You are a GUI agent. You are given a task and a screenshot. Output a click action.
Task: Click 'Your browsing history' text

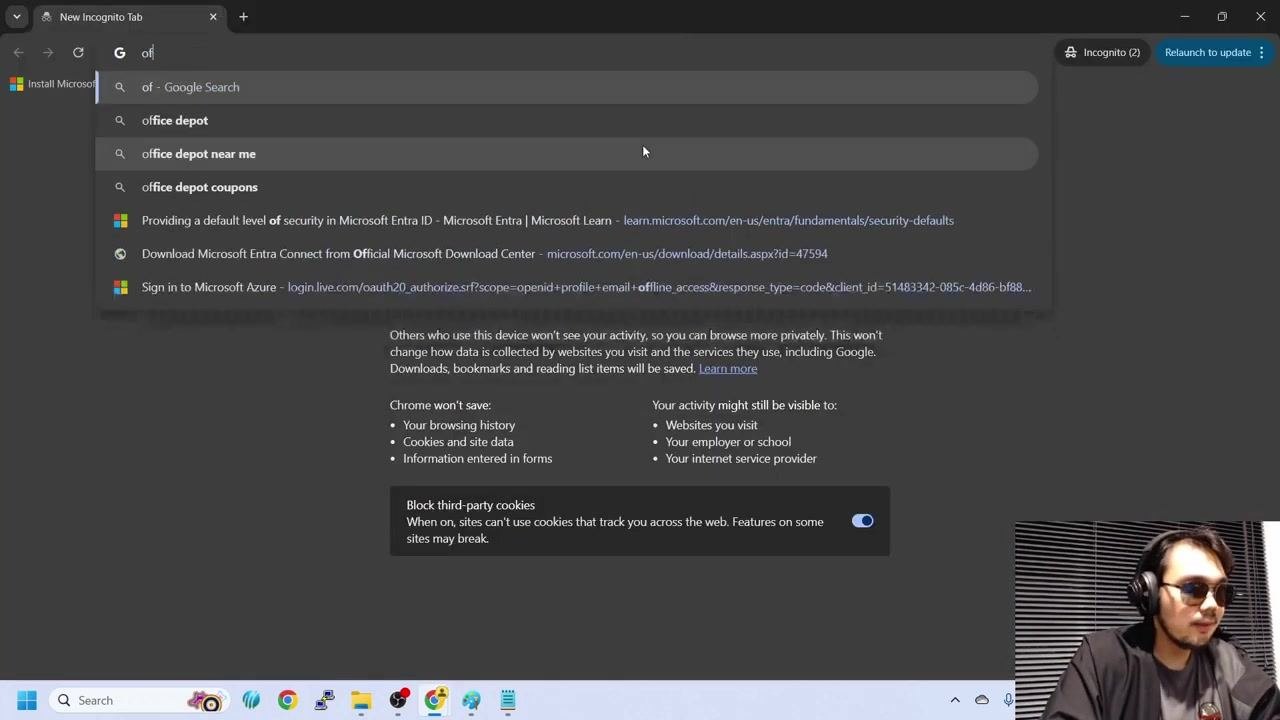pos(459,425)
